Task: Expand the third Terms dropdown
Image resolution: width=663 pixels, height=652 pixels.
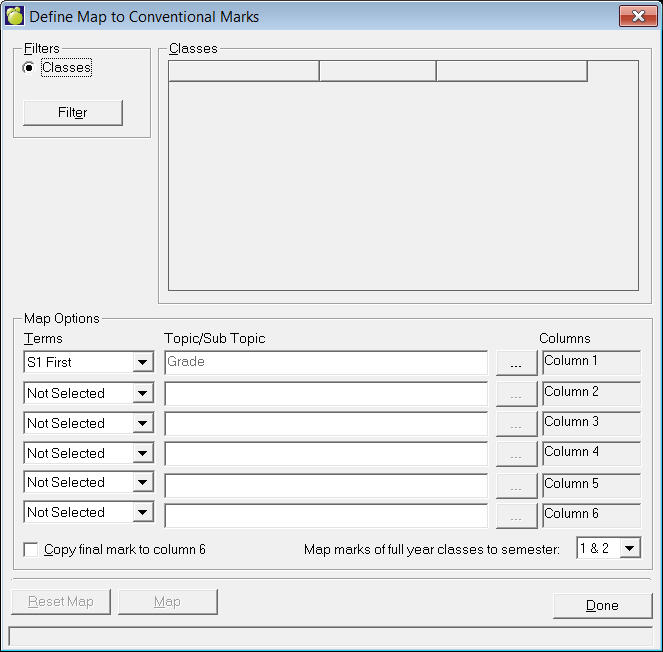Action: tap(143, 424)
